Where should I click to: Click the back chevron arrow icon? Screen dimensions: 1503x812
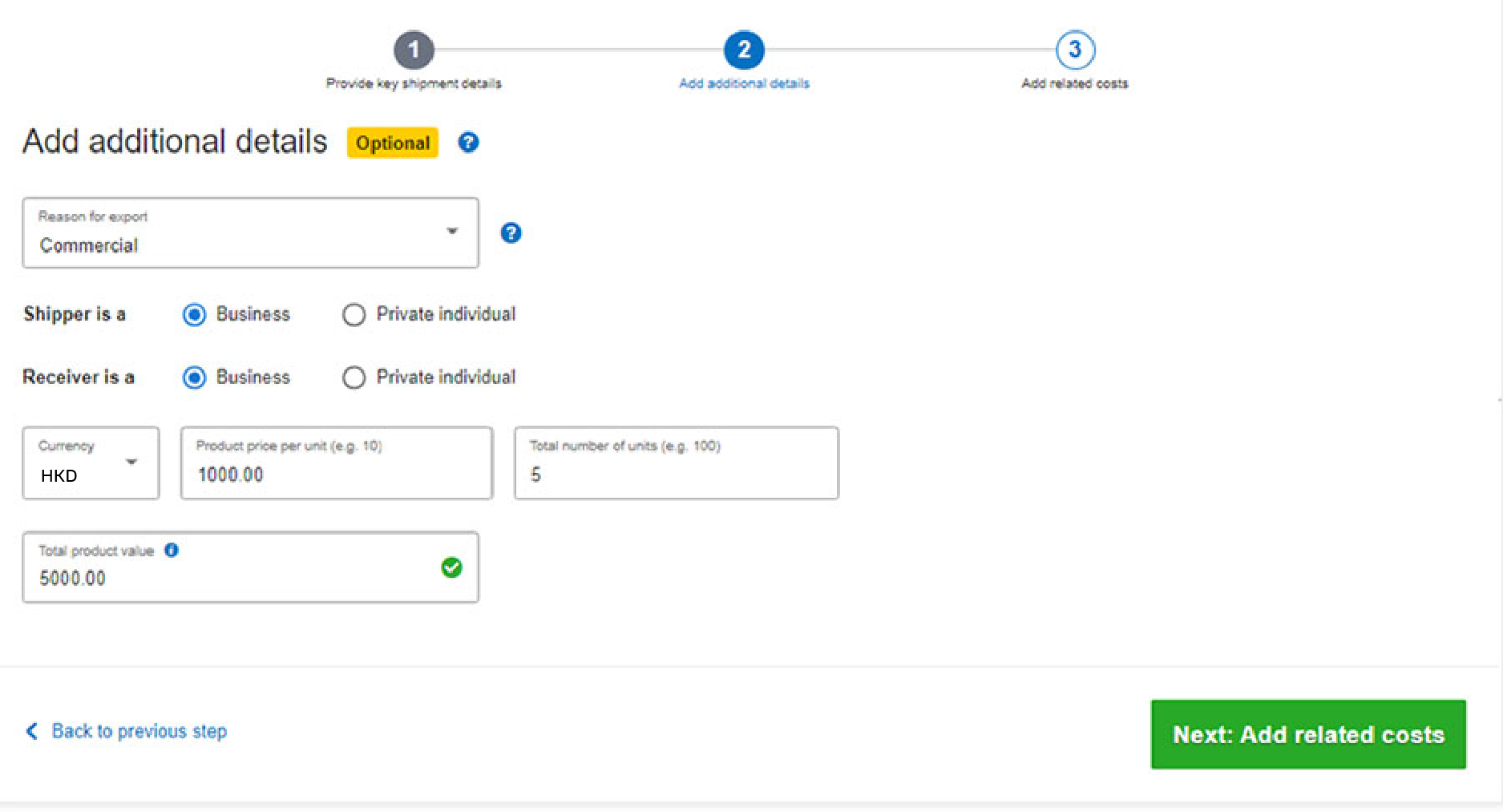tap(31, 731)
